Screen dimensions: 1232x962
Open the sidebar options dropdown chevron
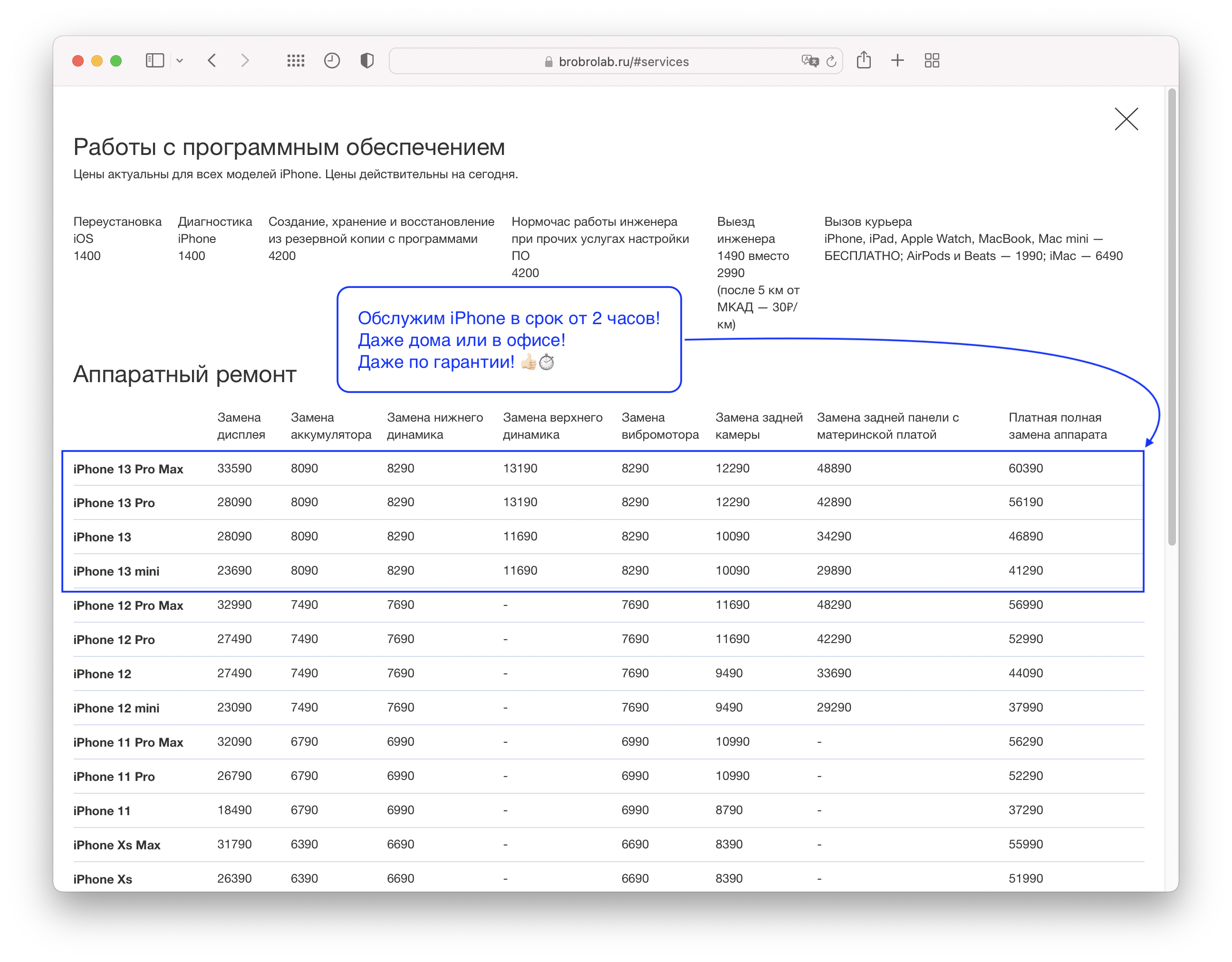point(179,61)
